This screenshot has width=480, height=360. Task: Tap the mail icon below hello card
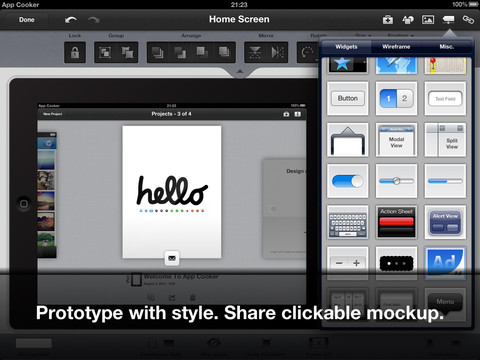click(172, 258)
